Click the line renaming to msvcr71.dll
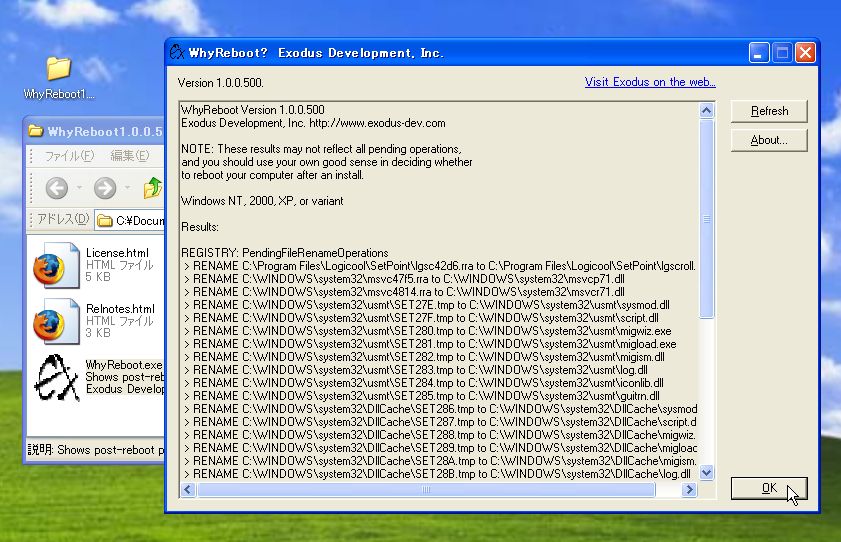 (404, 292)
